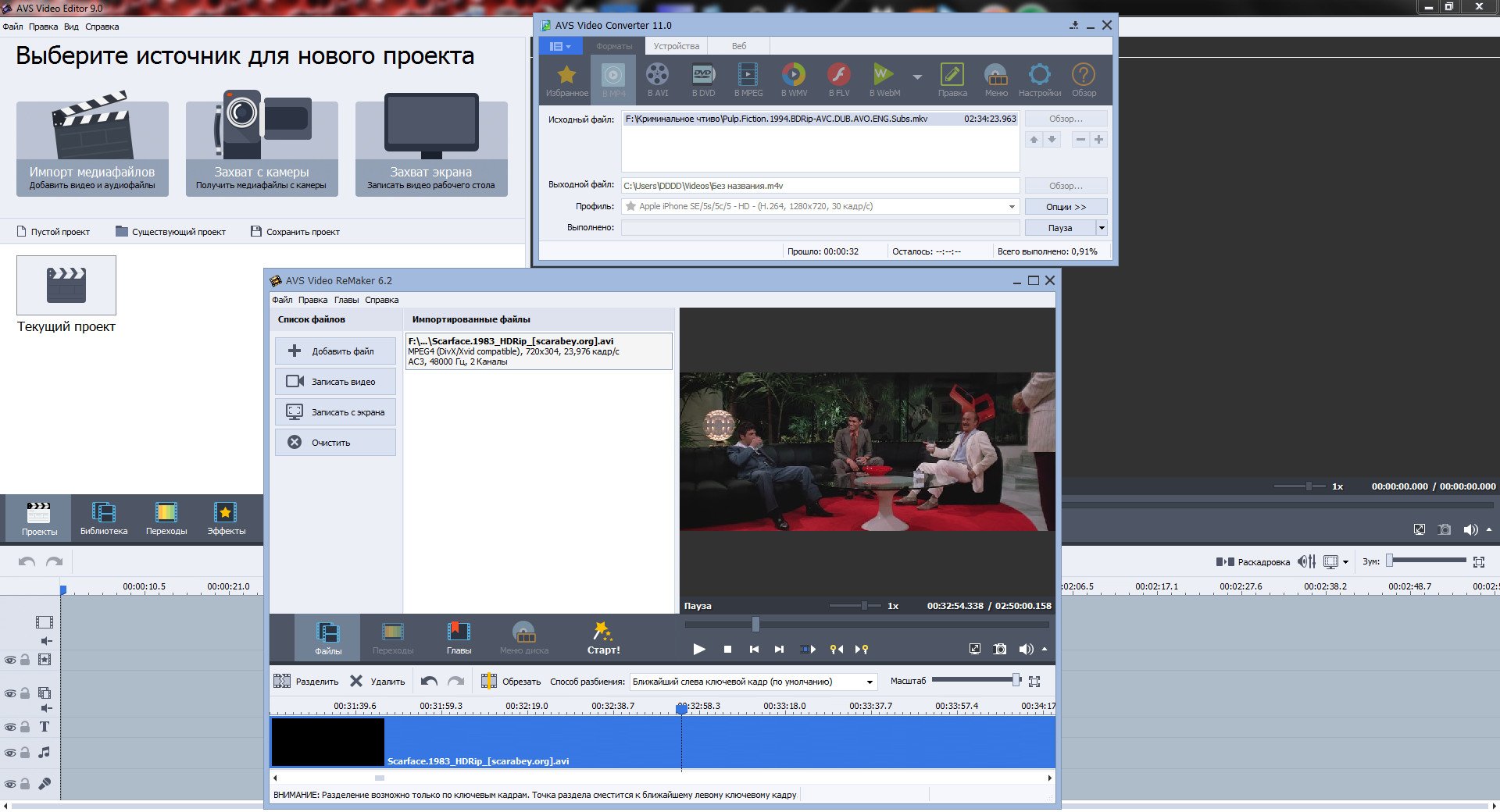This screenshot has width=1500, height=812.
Task: Toggle visibility eye on video effects track
Action: pyautogui.click(x=10, y=660)
